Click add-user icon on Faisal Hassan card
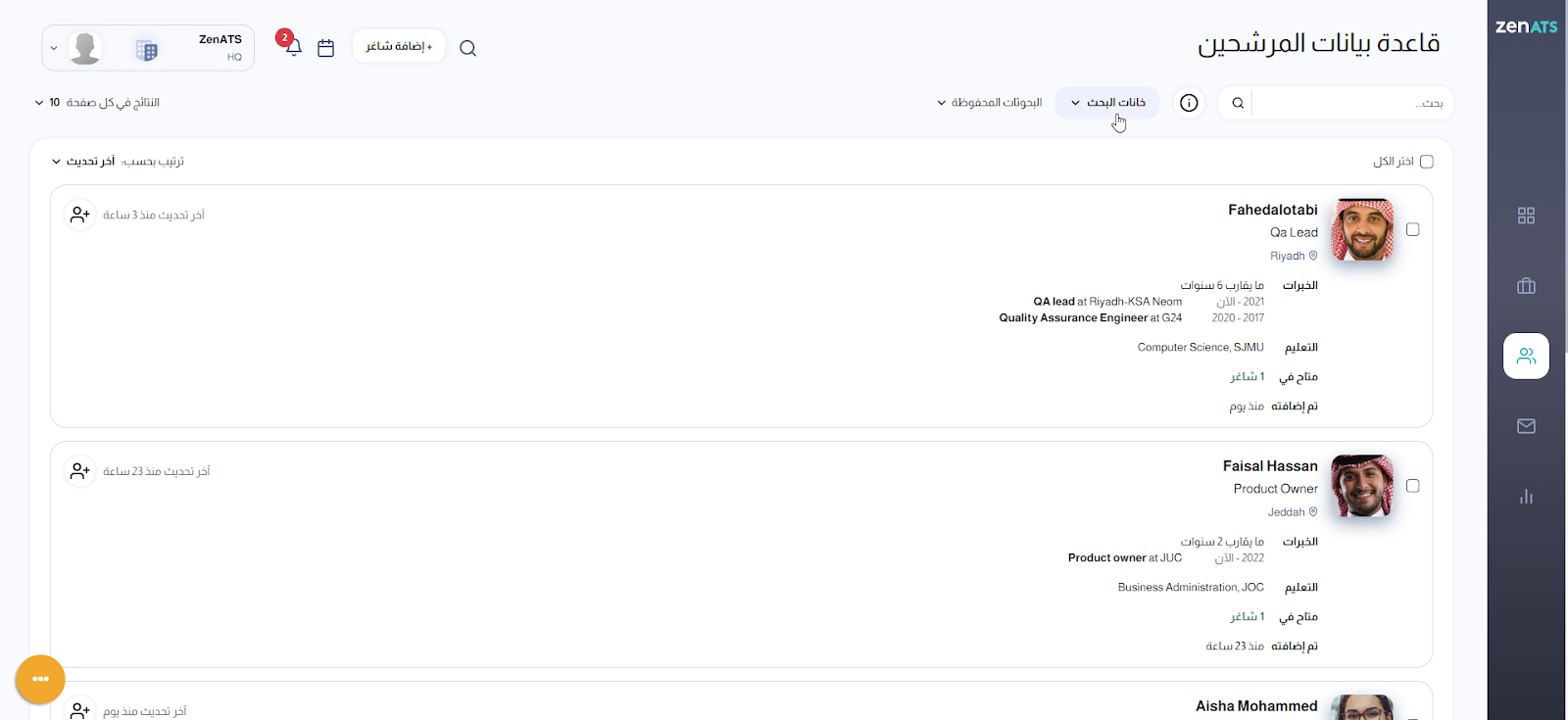Viewport: 1568px width, 720px height. 79,471
